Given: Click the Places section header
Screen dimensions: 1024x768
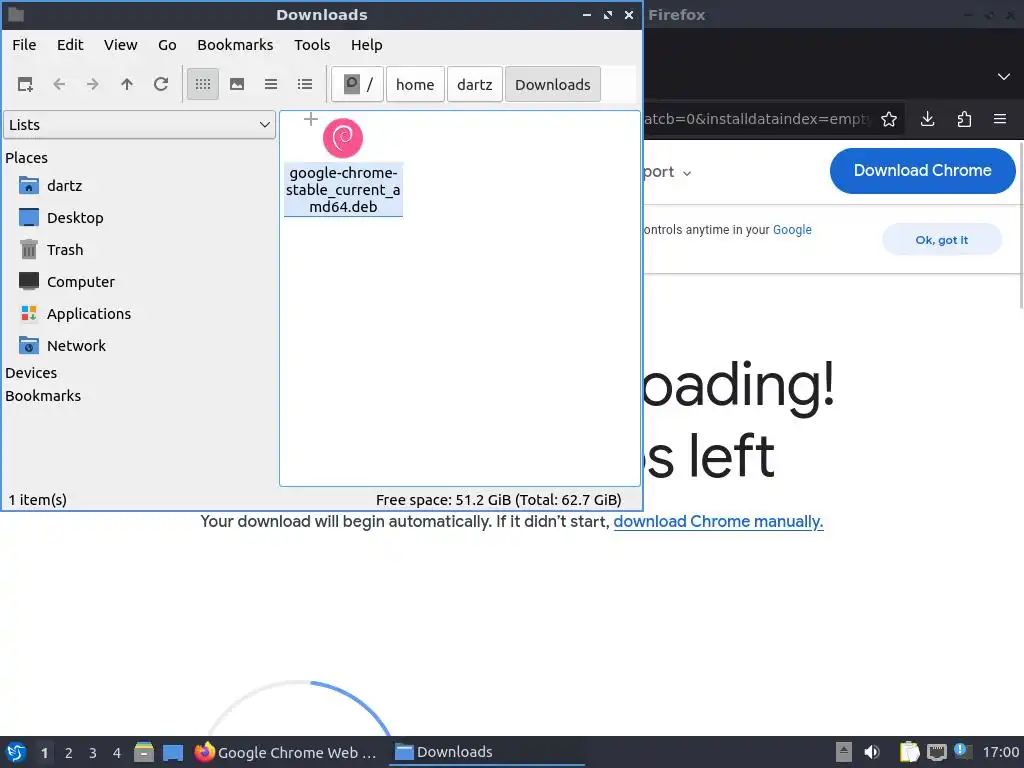Looking at the screenshot, I should (26, 158).
